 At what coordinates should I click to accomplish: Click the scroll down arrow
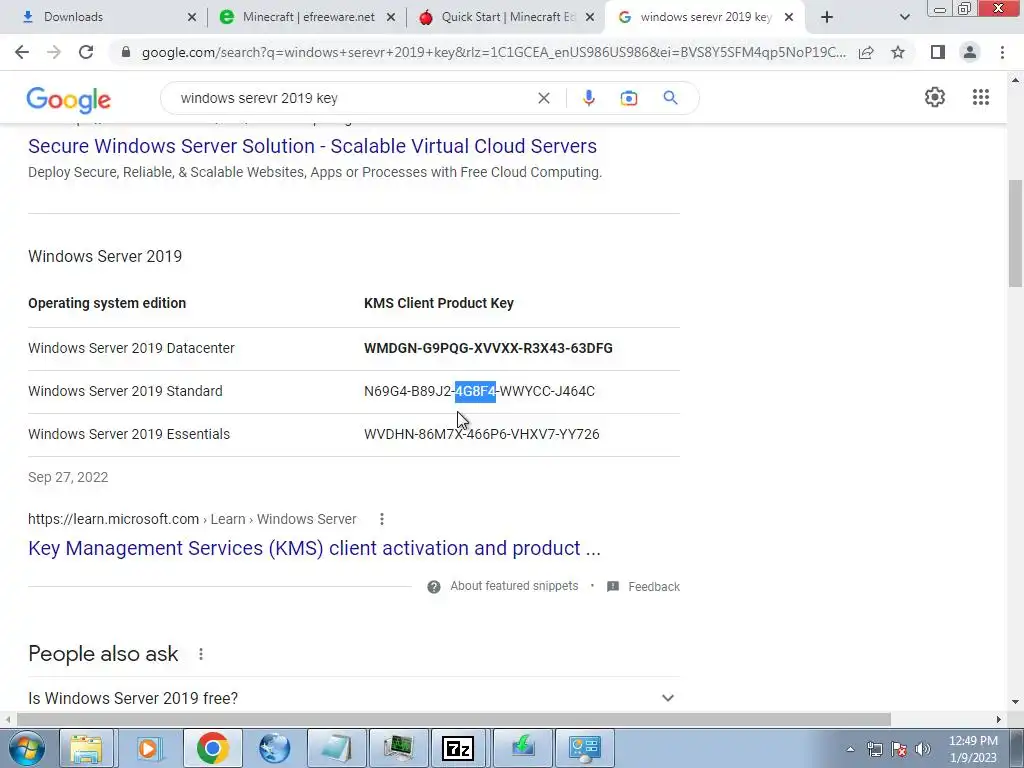(1016, 703)
